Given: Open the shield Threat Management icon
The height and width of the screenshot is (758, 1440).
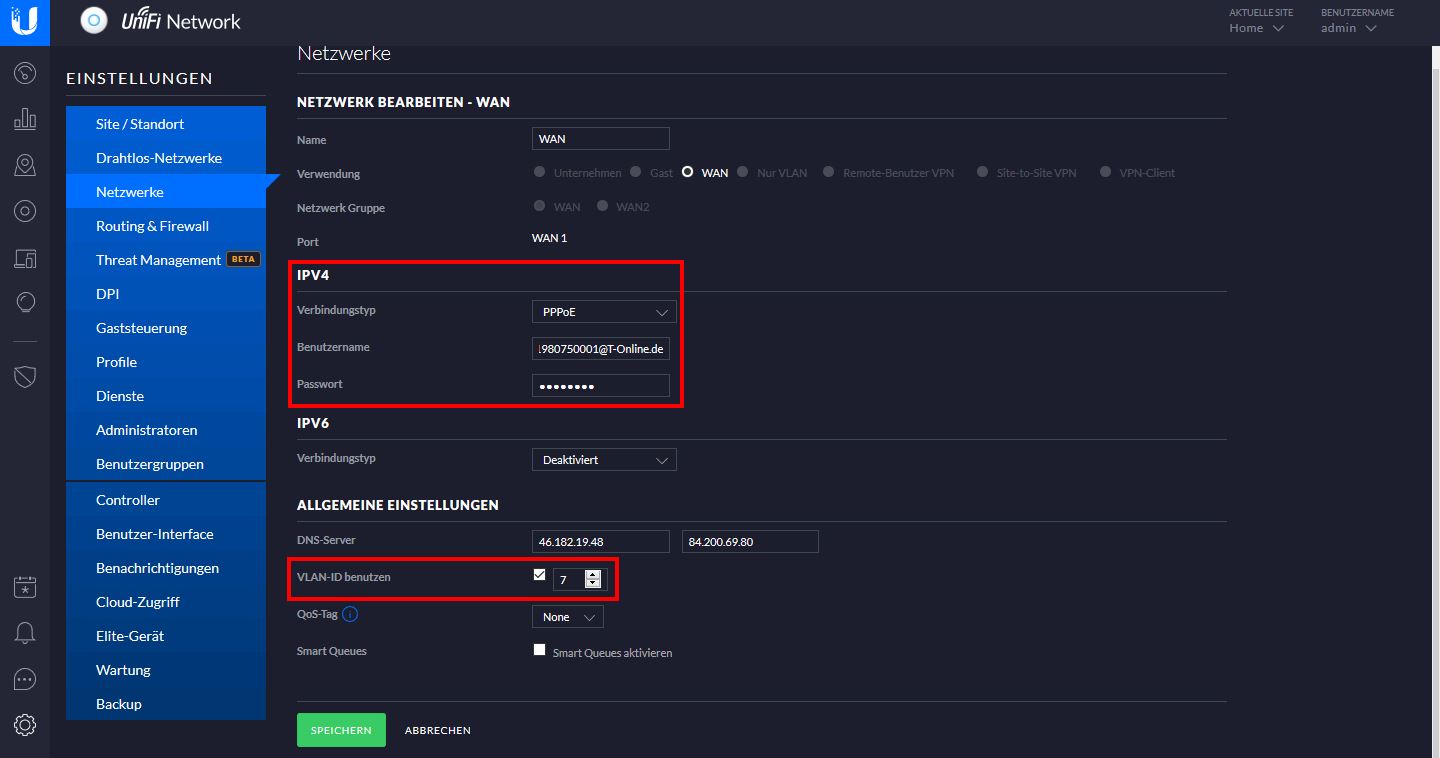Looking at the screenshot, I should click(25, 376).
